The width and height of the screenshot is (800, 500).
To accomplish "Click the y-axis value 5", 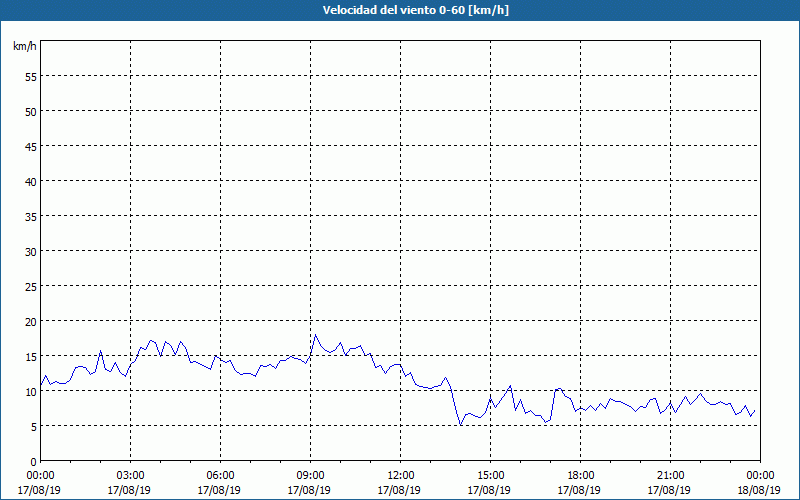I will [x=34, y=427].
